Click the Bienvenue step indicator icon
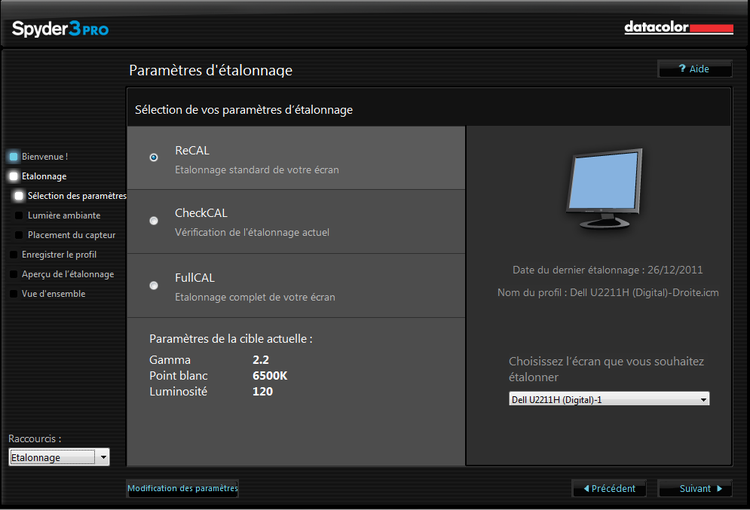Viewport: 750px width, 510px height. coord(13,157)
